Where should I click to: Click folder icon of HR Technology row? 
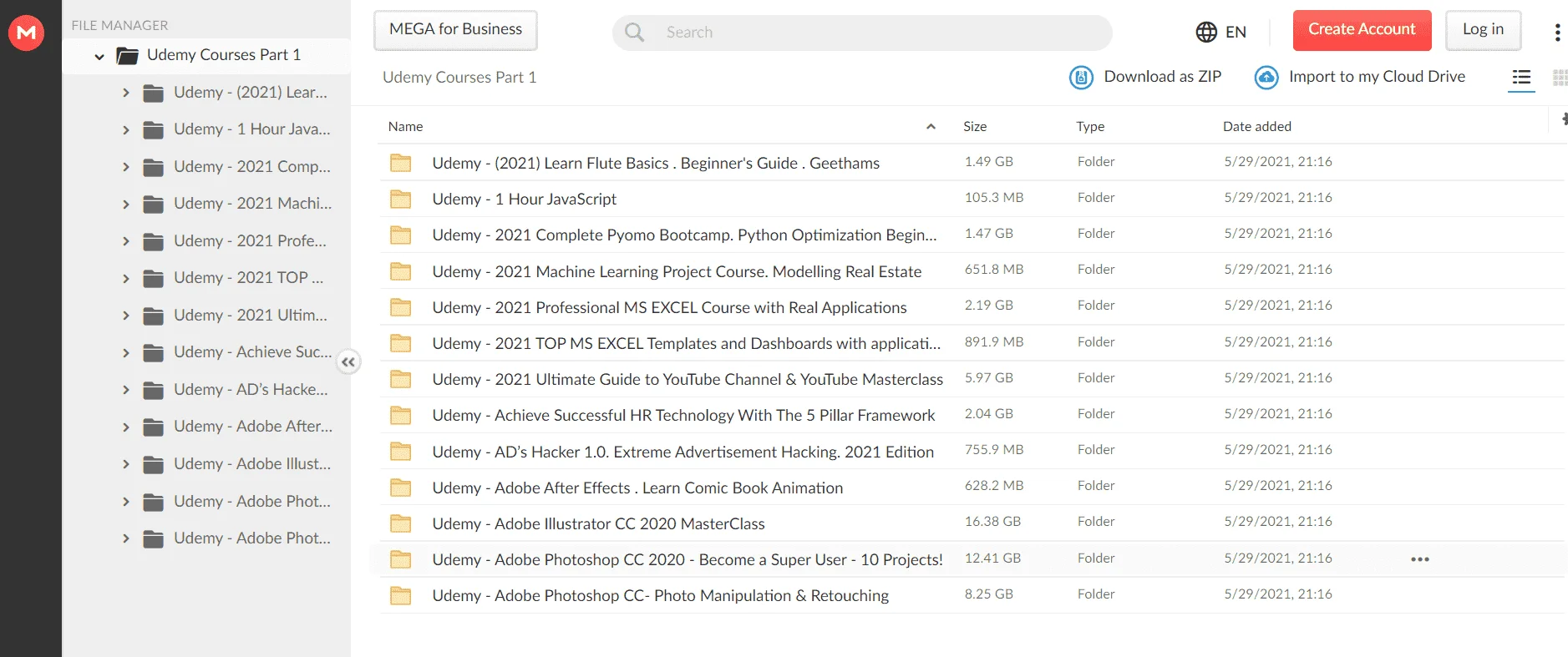coord(401,415)
